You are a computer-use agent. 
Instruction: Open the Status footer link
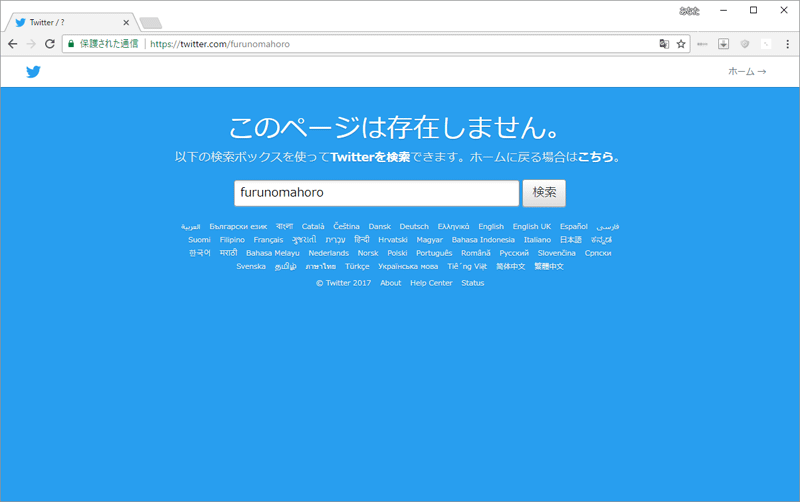pos(472,283)
